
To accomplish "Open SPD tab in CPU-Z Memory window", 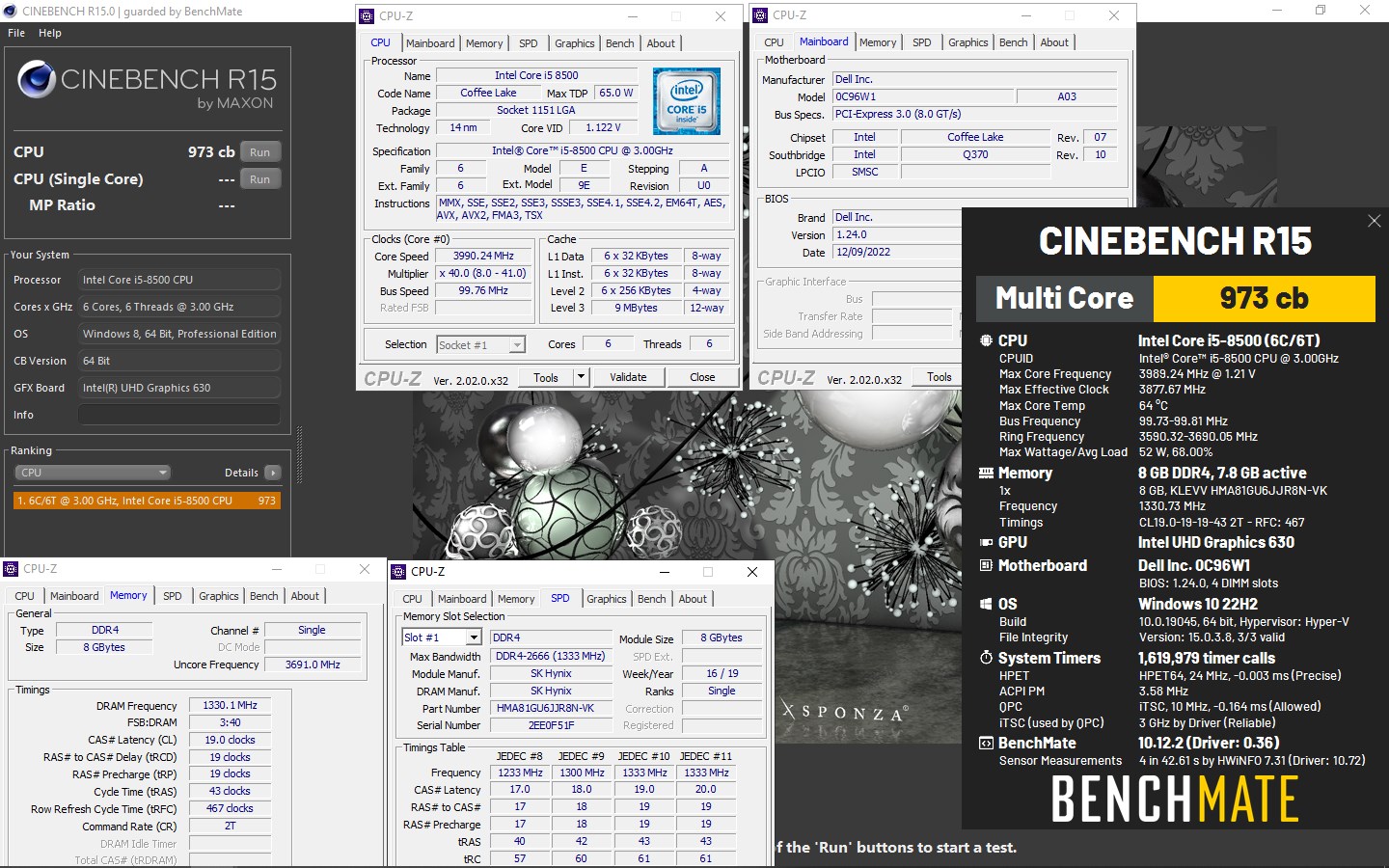I will tap(173, 596).
